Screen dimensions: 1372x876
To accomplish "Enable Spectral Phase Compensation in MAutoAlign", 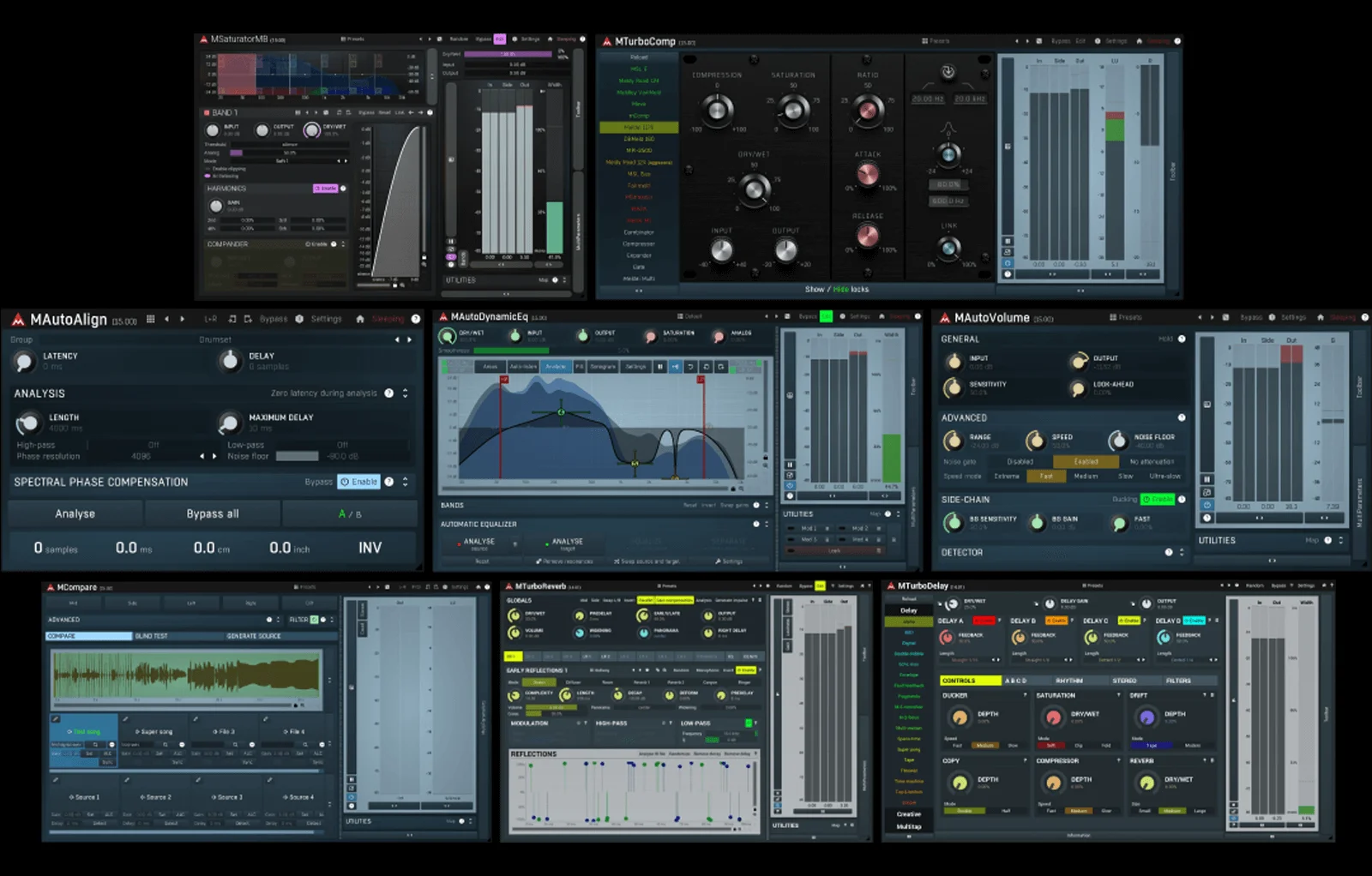I will 358,482.
